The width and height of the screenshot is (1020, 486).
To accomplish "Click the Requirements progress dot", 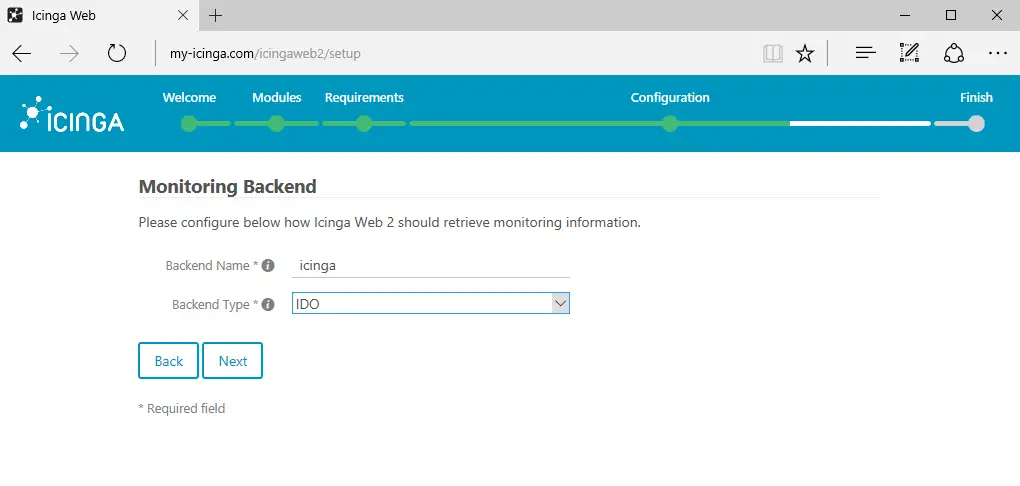I will pos(364,124).
